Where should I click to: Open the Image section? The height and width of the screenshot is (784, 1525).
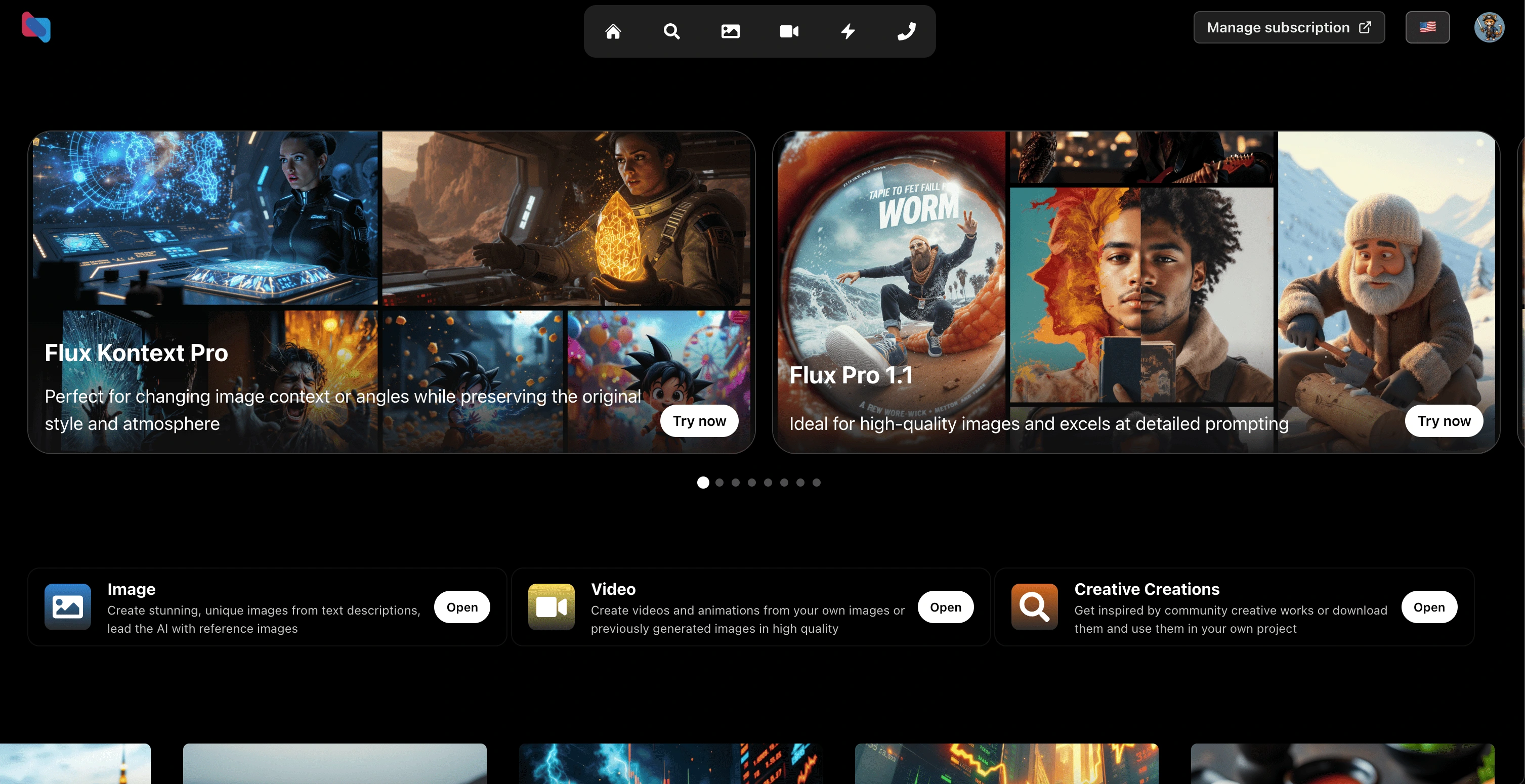tap(462, 607)
